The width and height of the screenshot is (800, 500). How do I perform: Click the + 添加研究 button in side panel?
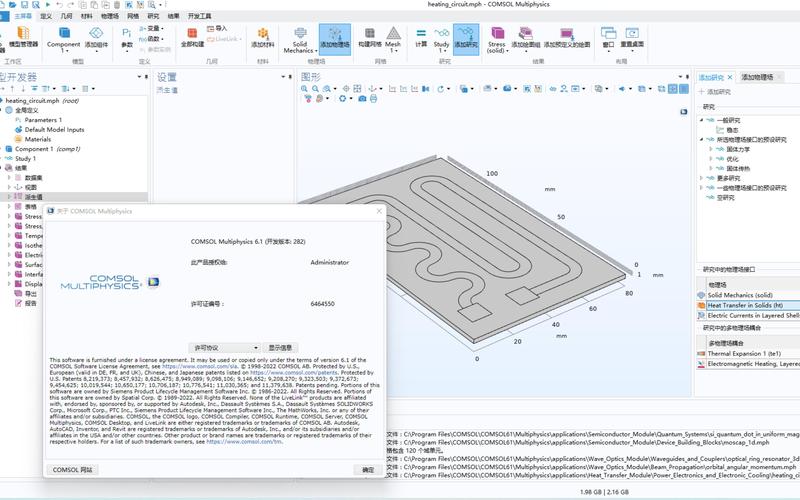pos(714,92)
